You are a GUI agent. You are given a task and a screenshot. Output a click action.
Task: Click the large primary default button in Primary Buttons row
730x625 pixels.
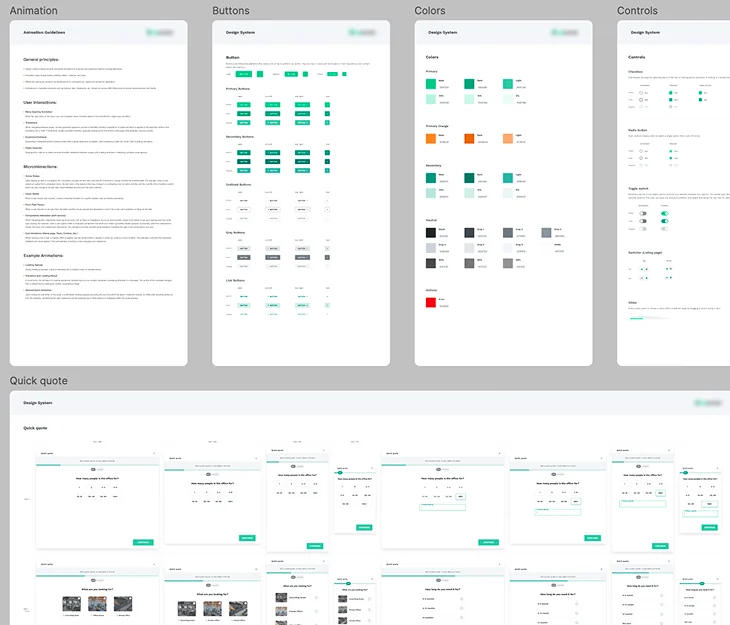click(x=243, y=105)
